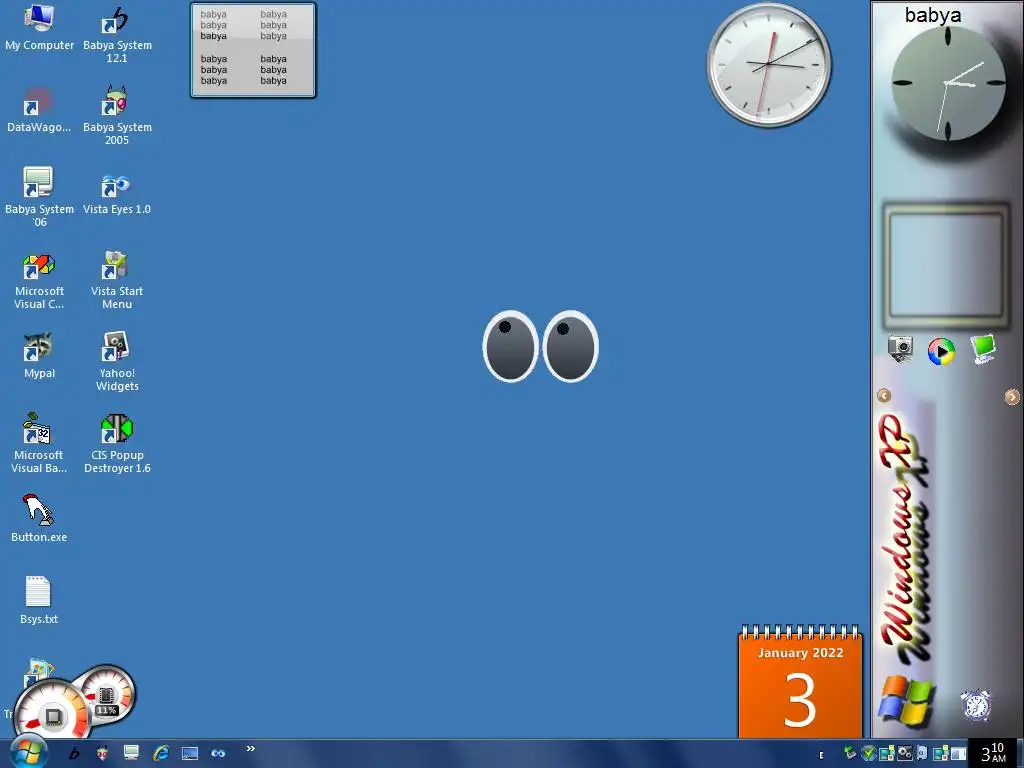Screen dimensions: 1024x768
Task: Open Microsoft Visual C... shortcut
Action: [39, 281]
